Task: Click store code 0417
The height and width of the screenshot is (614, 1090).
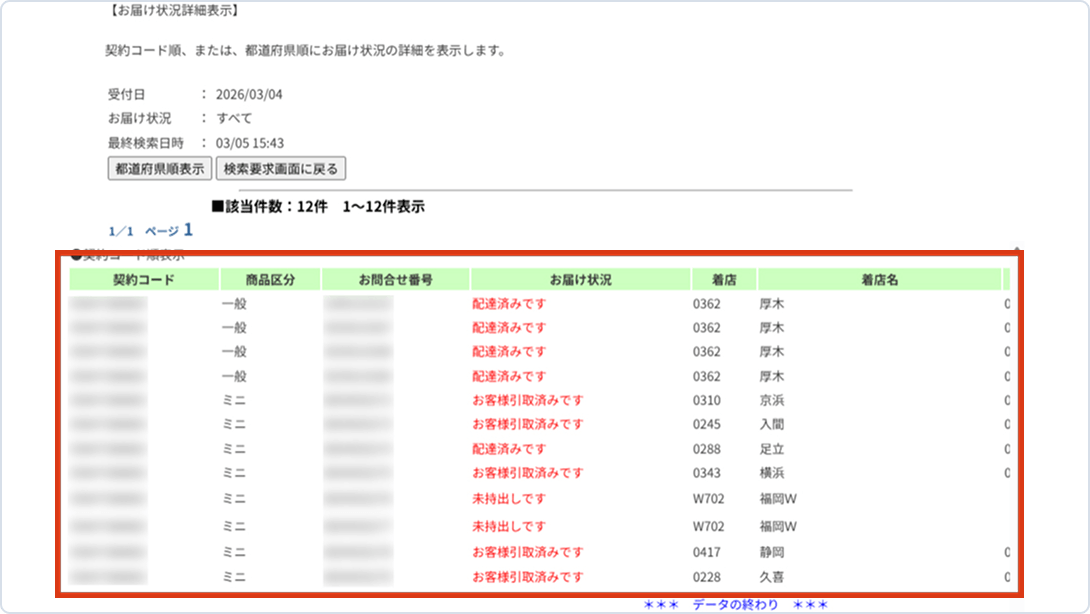Action: [x=706, y=552]
